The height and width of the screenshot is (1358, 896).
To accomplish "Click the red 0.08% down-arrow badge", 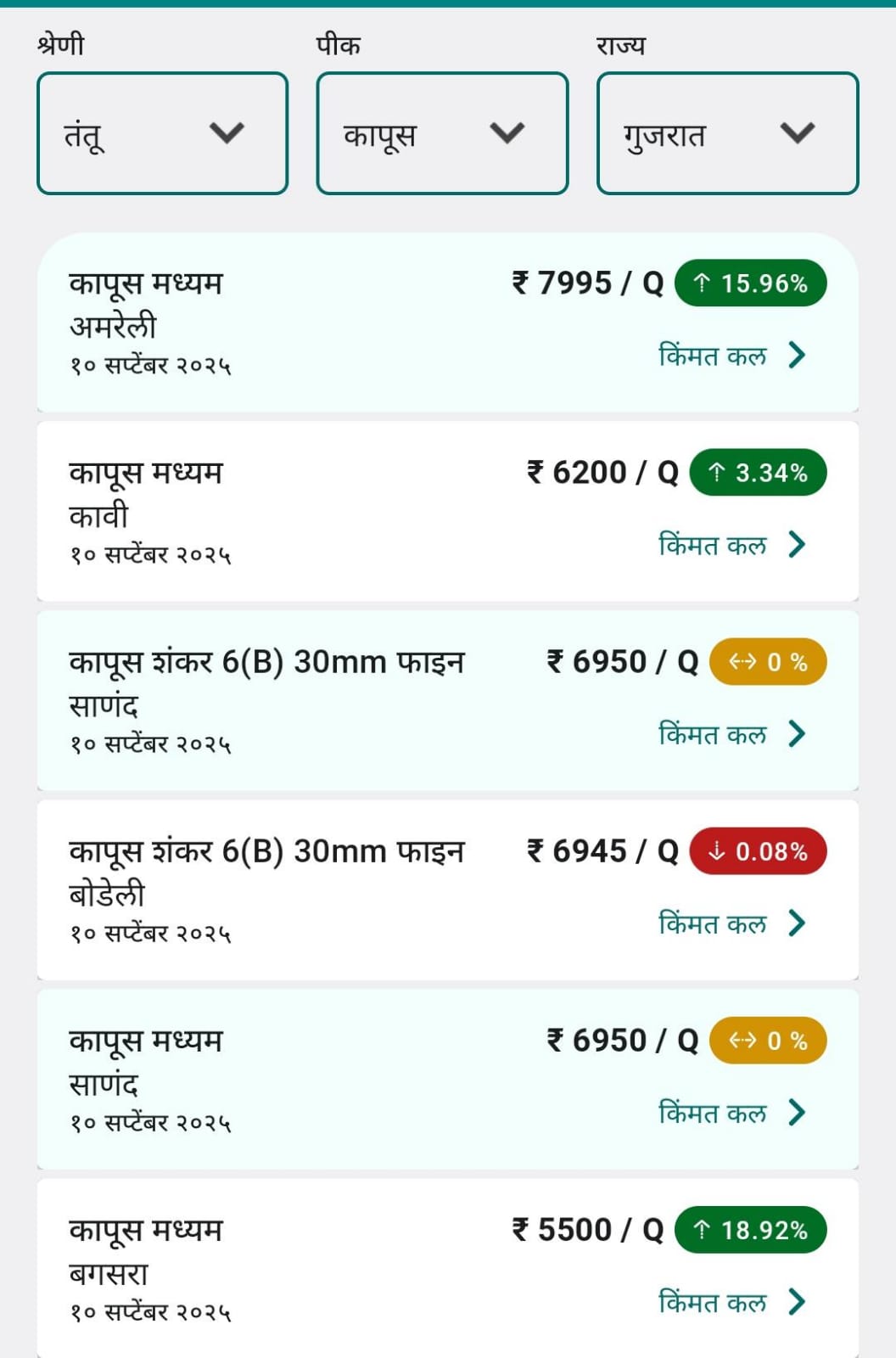I will 758,850.
